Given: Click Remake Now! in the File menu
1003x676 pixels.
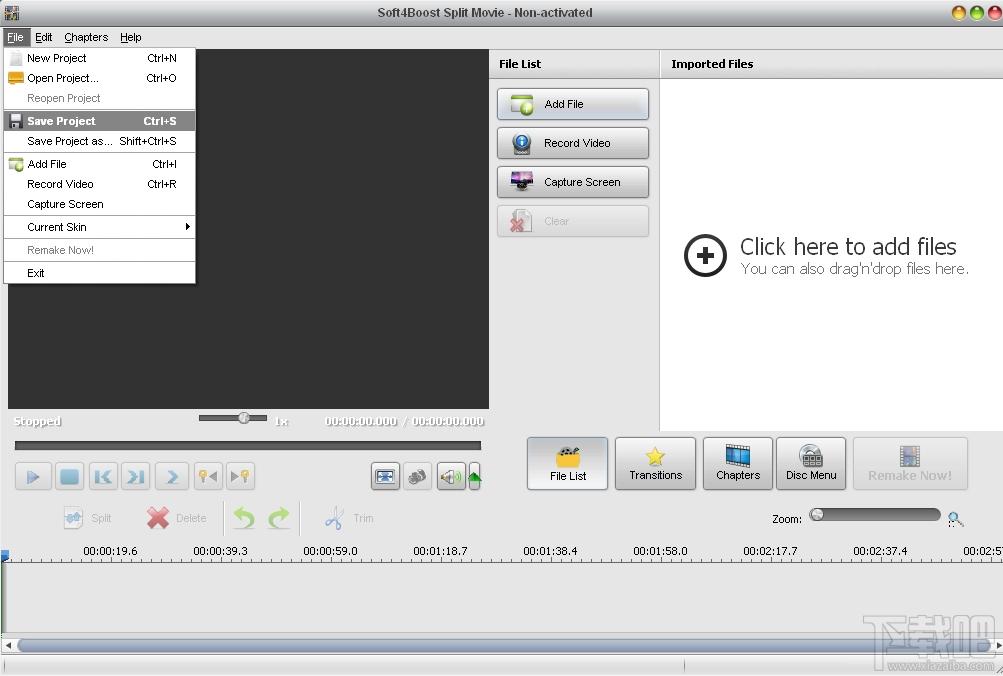Looking at the screenshot, I should (100, 250).
